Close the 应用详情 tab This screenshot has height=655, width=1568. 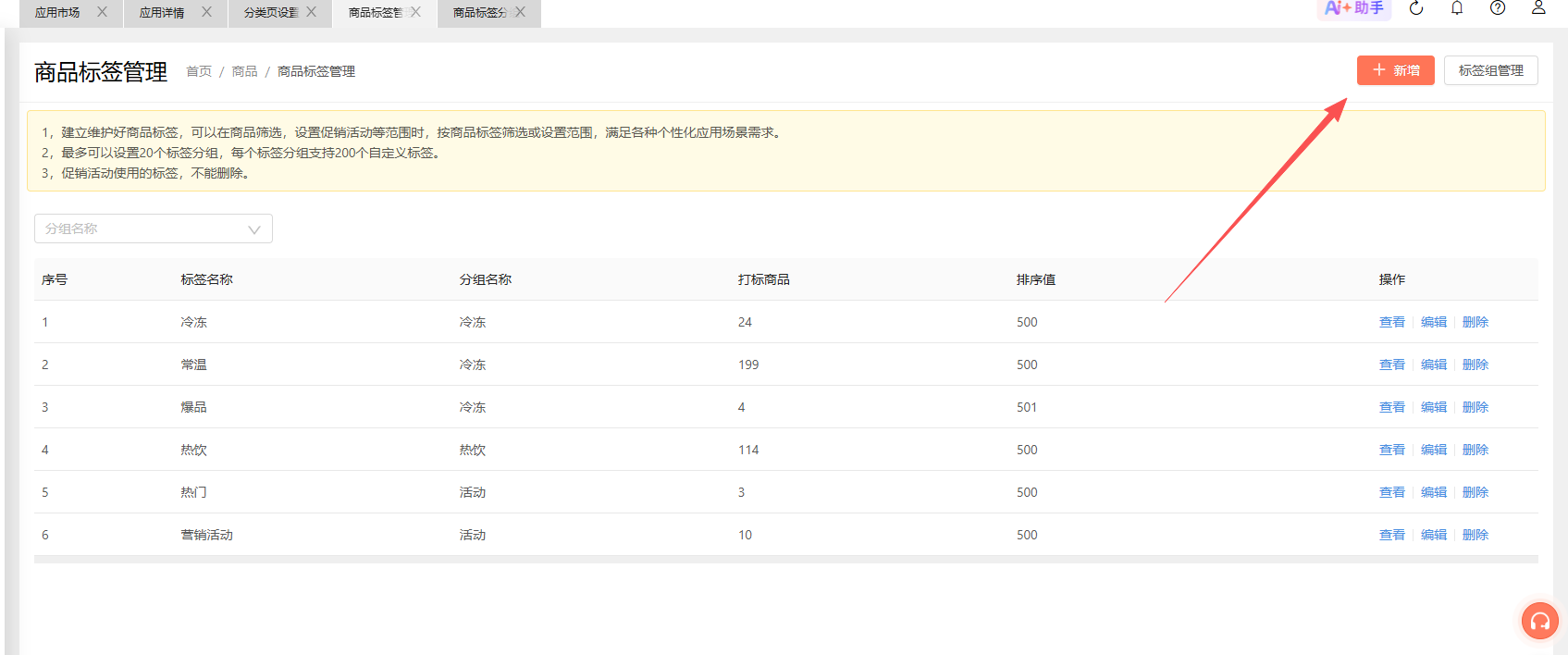pos(206,12)
